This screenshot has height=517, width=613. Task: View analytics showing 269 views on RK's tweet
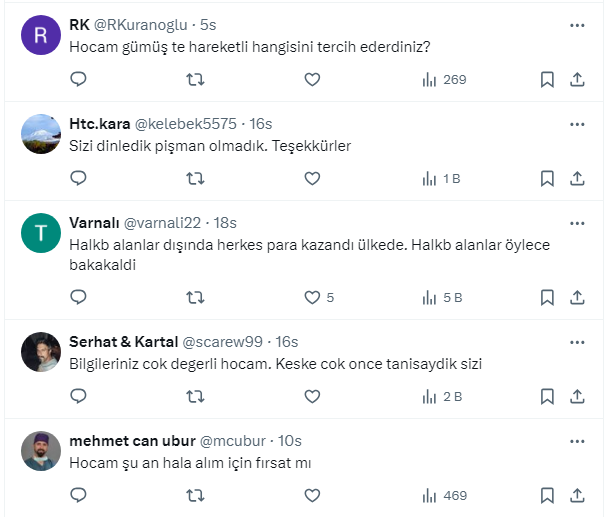[444, 79]
